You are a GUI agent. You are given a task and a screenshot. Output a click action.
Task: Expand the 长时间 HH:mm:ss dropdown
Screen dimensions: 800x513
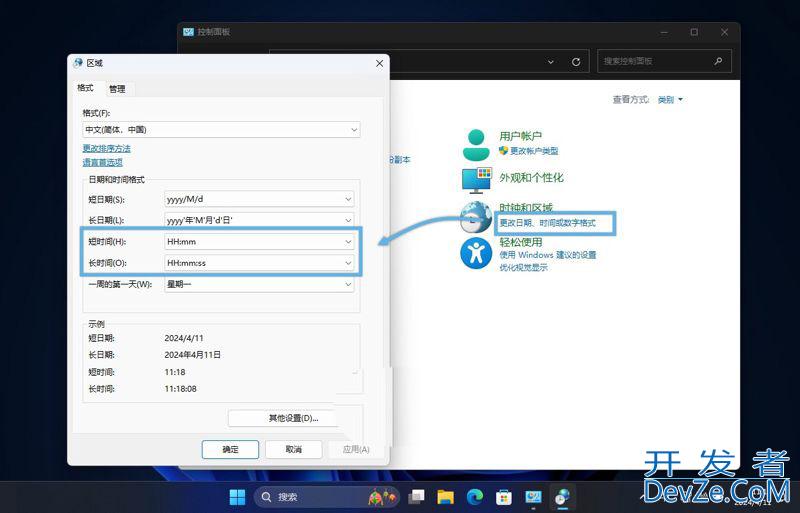(x=259, y=263)
